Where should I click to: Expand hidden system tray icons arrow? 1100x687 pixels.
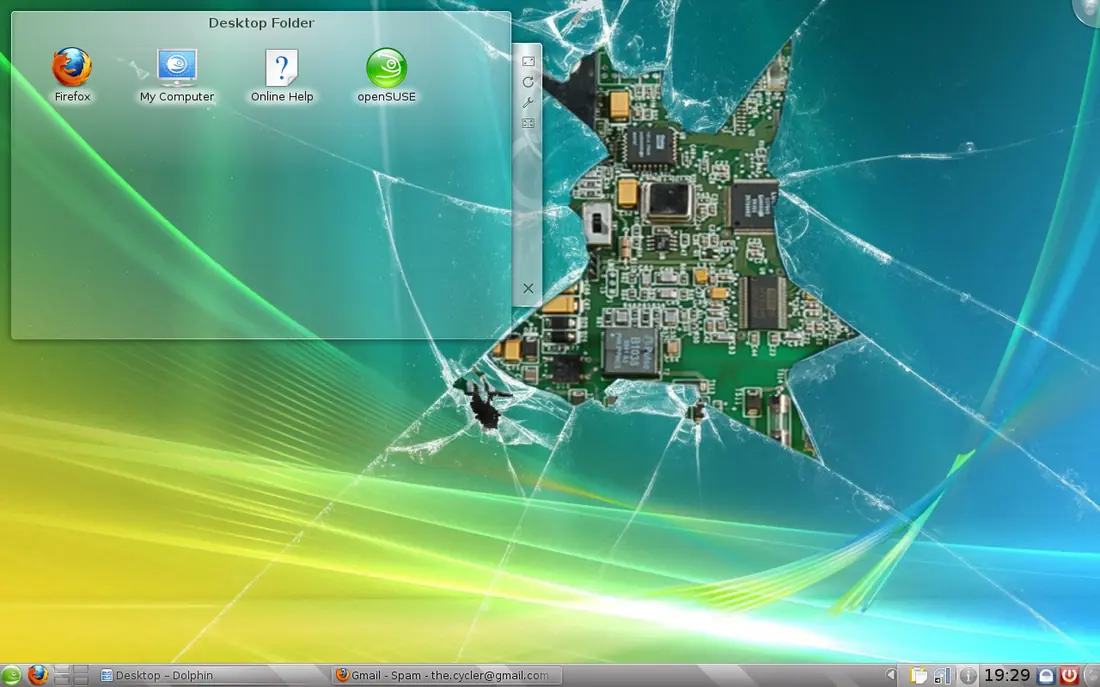[x=890, y=675]
